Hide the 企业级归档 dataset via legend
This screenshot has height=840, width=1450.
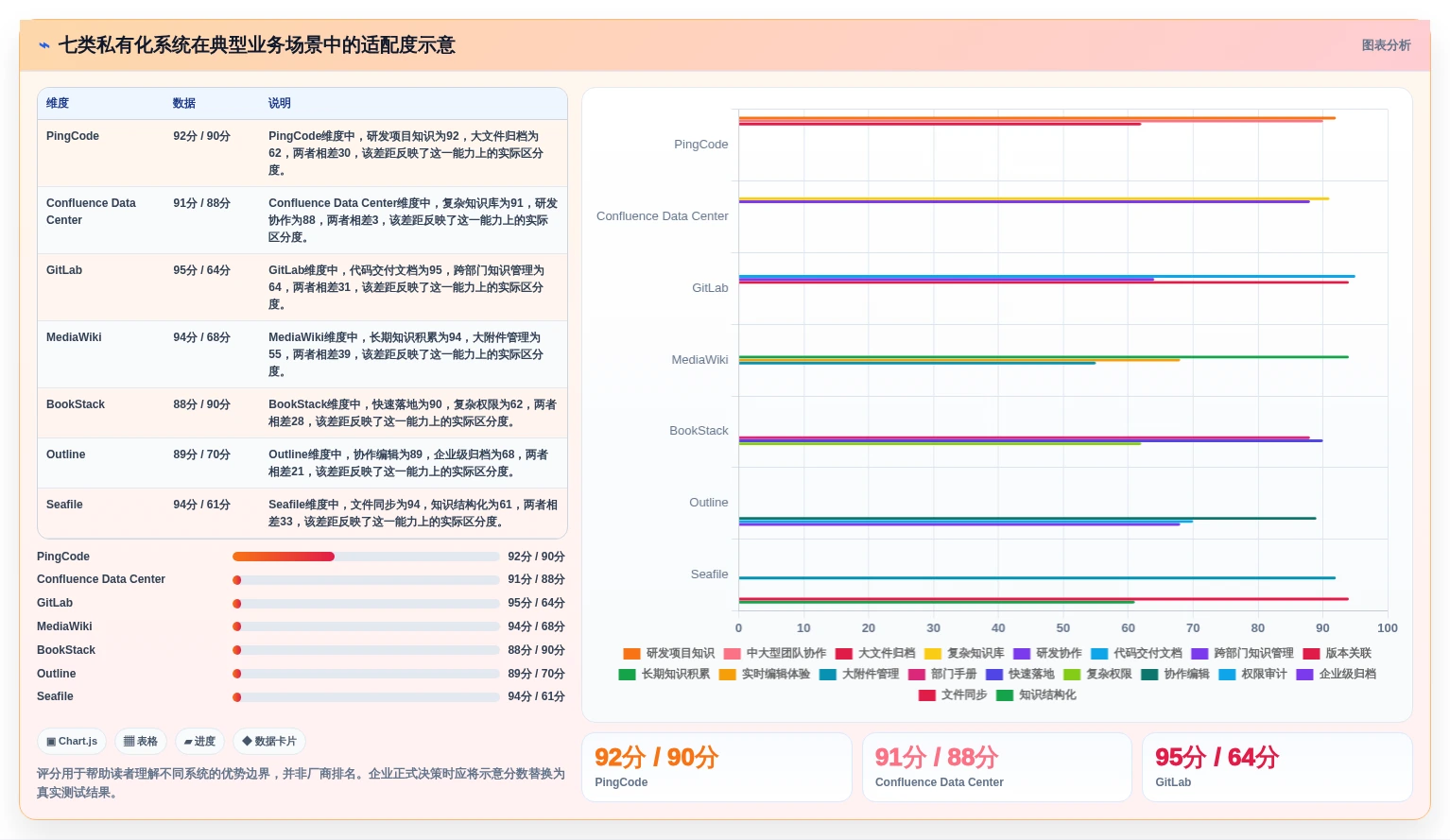tap(1336, 674)
